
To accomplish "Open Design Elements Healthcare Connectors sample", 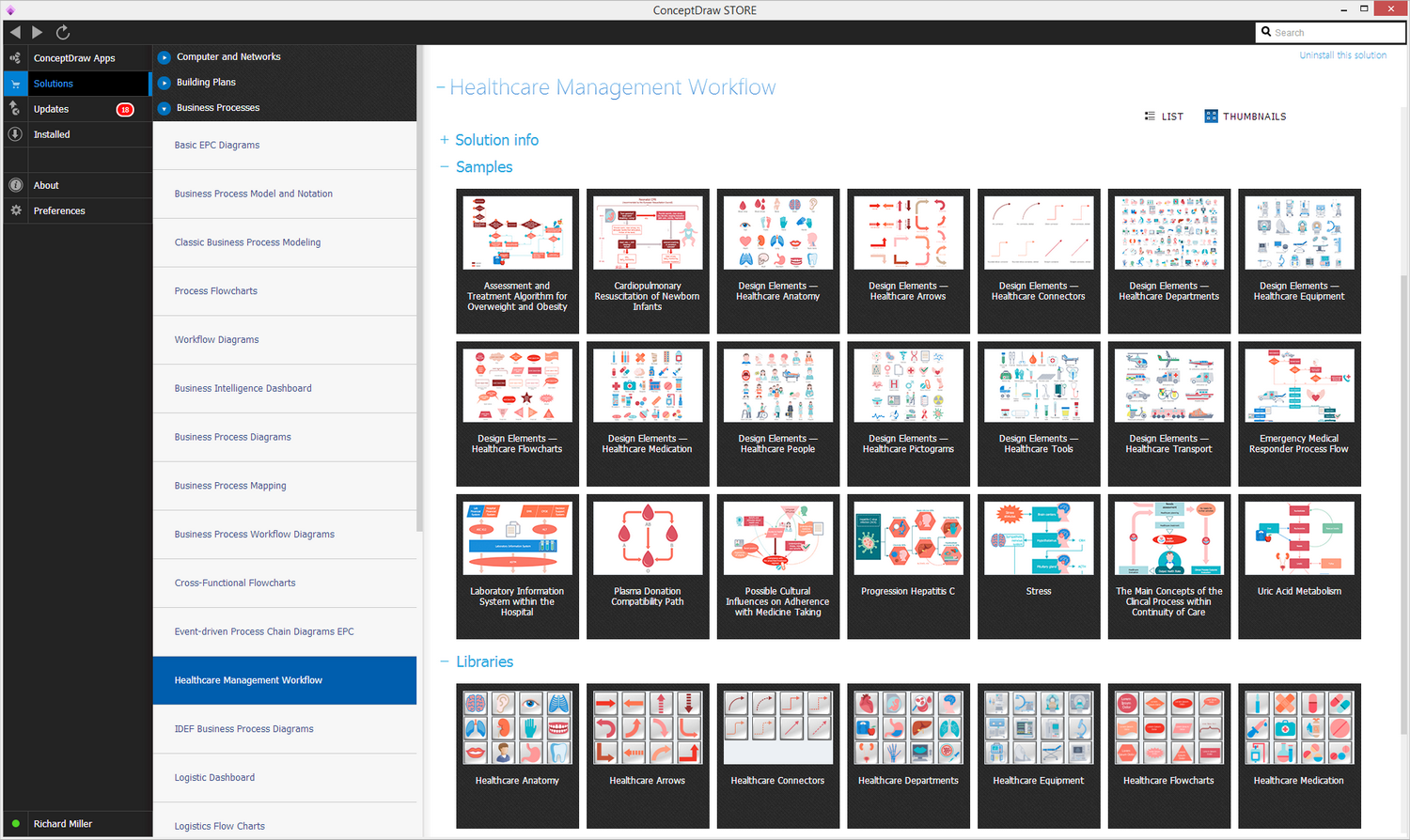I will [x=1039, y=261].
